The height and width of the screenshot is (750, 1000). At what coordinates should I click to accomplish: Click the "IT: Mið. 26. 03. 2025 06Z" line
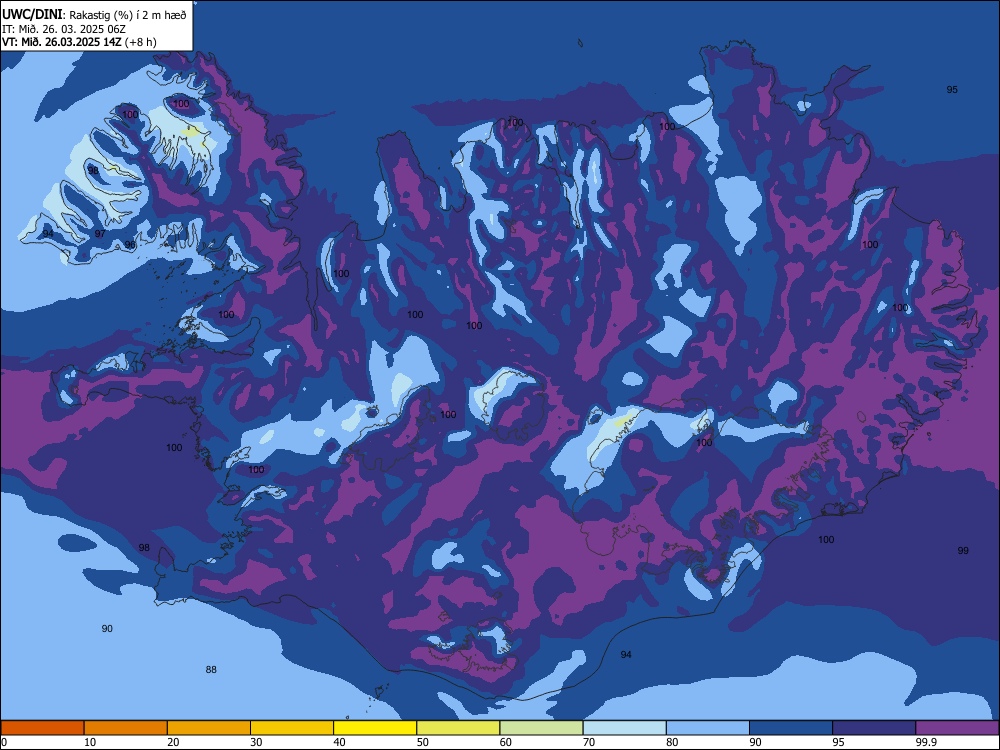pos(64,29)
